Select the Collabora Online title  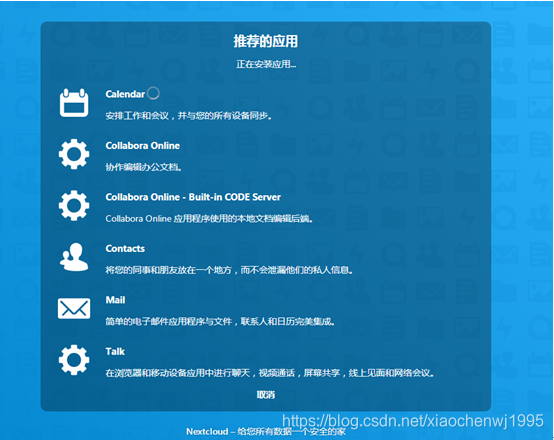(143, 146)
